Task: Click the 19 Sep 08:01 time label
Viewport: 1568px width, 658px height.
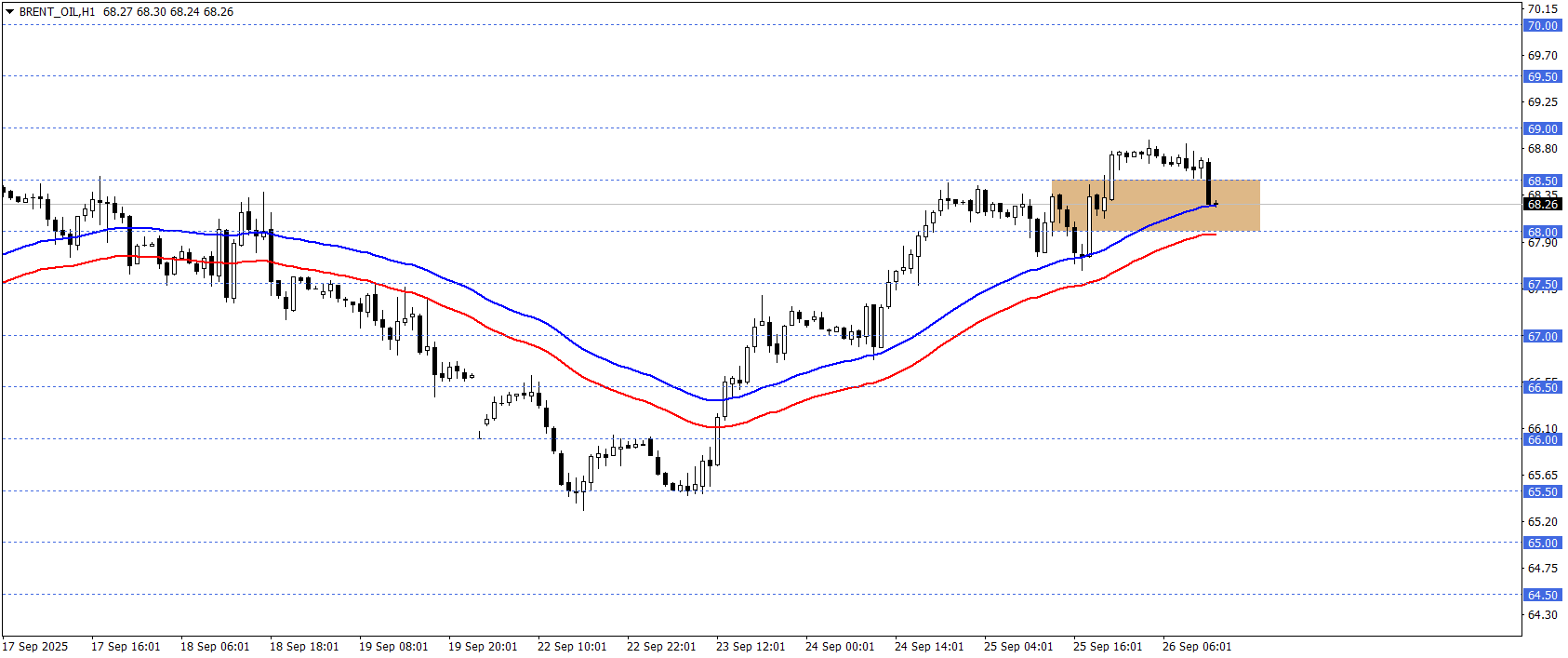Action: pyautogui.click(x=393, y=646)
